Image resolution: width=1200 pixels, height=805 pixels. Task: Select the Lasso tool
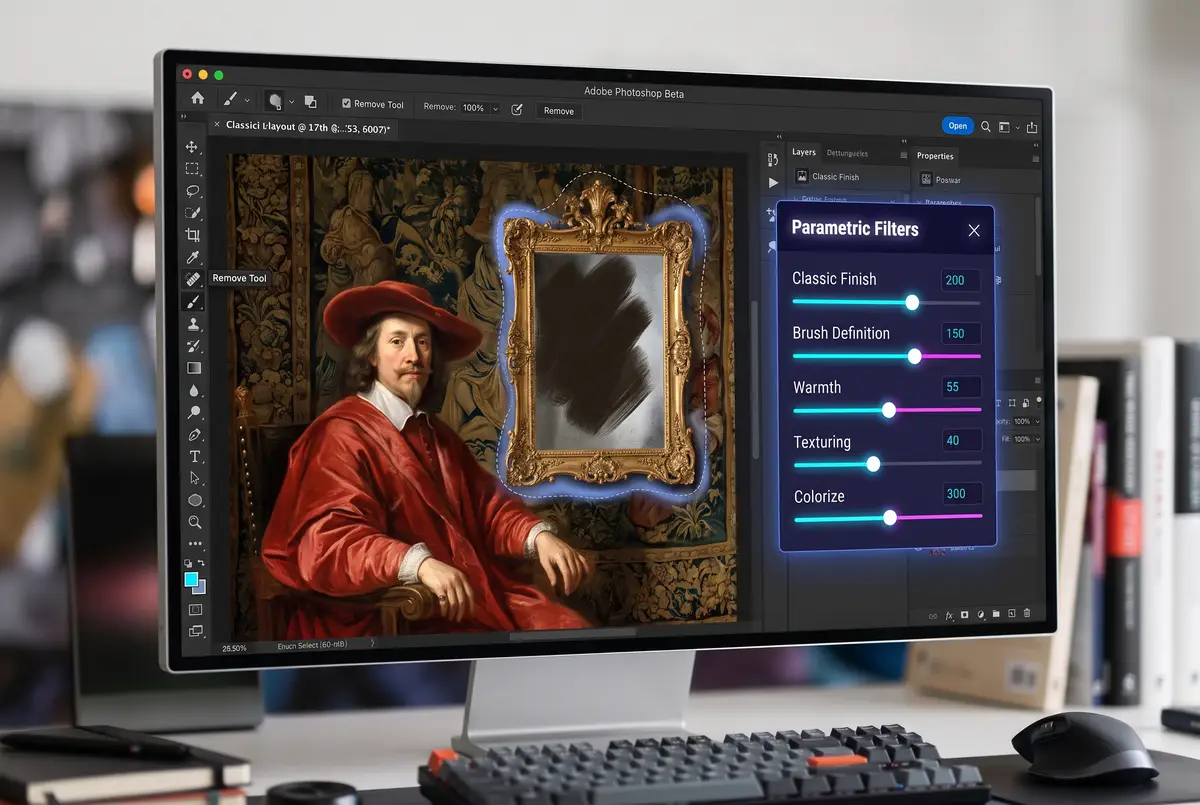pos(193,191)
